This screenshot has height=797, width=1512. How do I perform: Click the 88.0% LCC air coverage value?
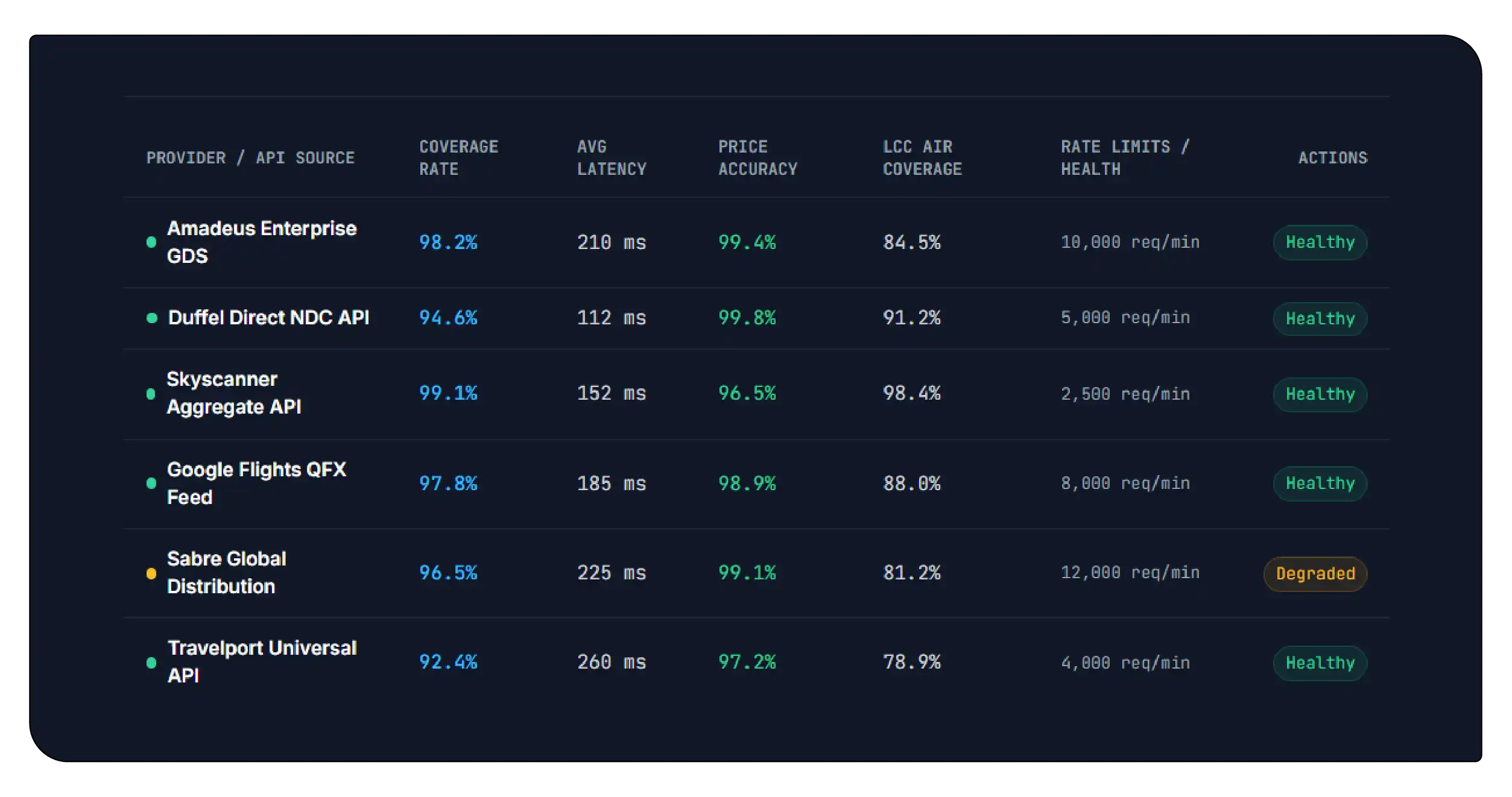(912, 484)
